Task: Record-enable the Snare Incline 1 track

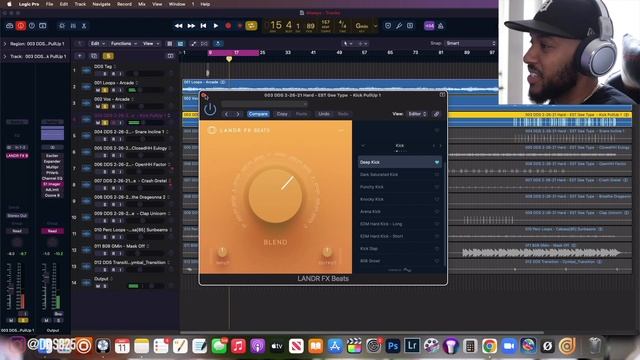Action: (113, 139)
